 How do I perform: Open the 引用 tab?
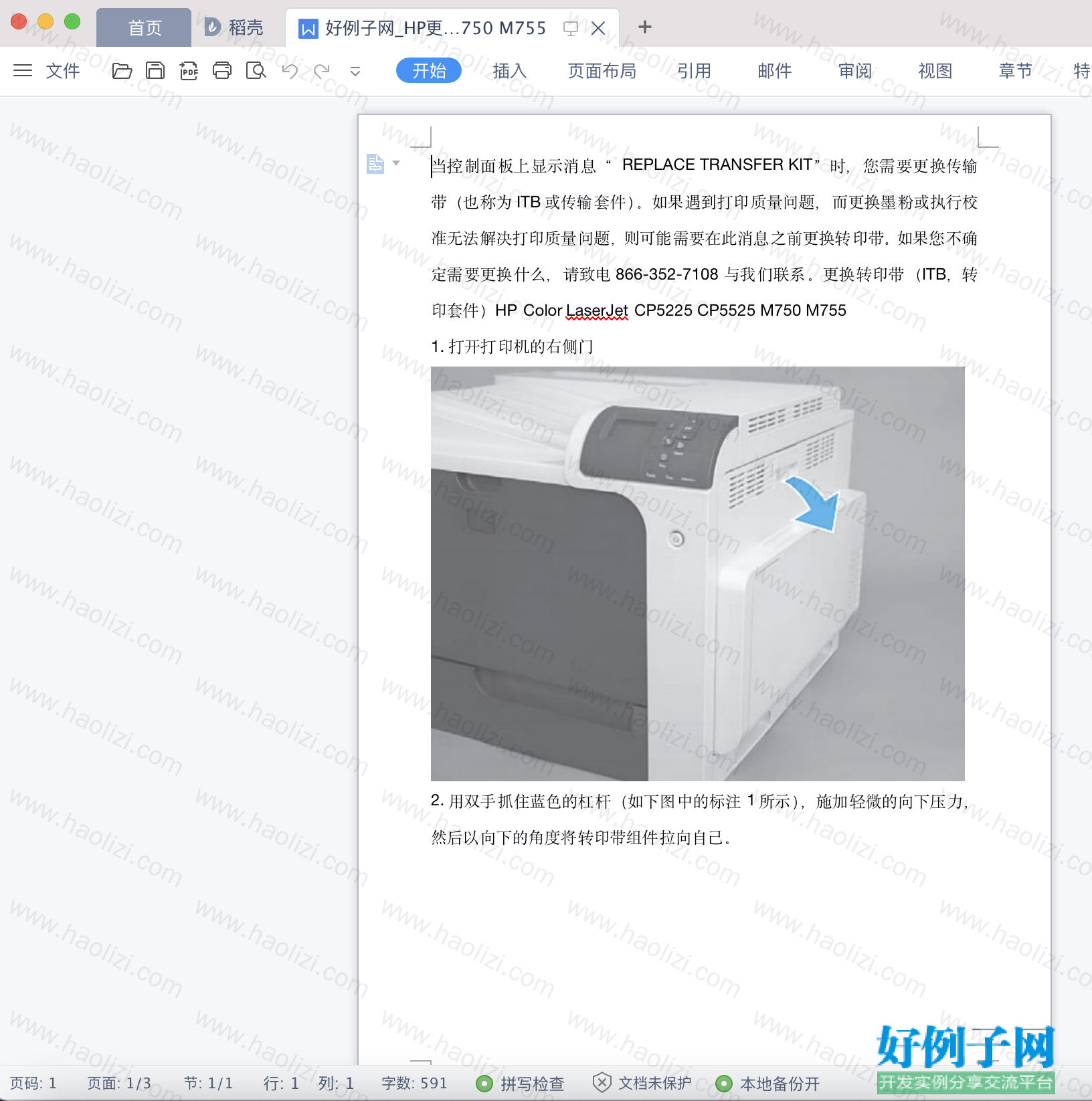[x=694, y=70]
